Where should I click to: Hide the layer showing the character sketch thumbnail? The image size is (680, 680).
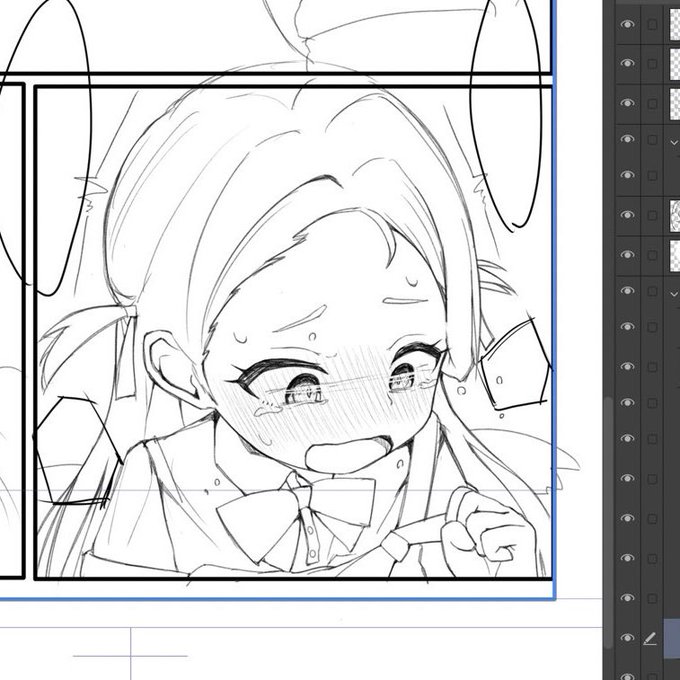627,215
